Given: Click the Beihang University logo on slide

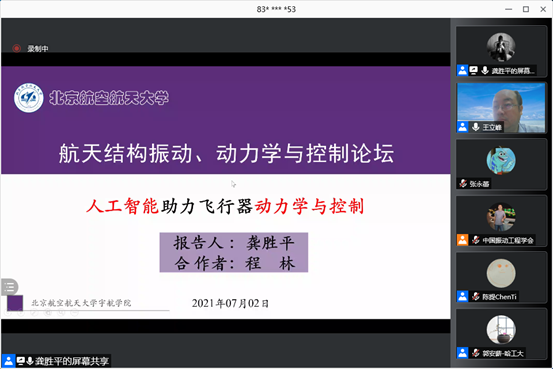Looking at the screenshot, I should (29, 98).
